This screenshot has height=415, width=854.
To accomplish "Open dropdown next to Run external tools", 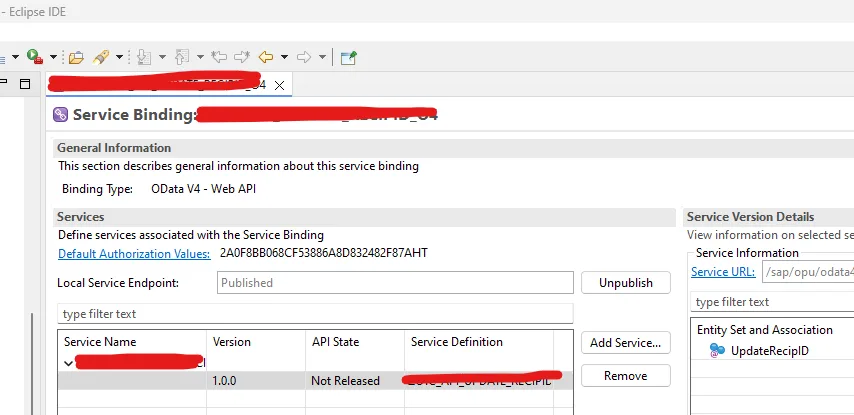I will coord(53,57).
